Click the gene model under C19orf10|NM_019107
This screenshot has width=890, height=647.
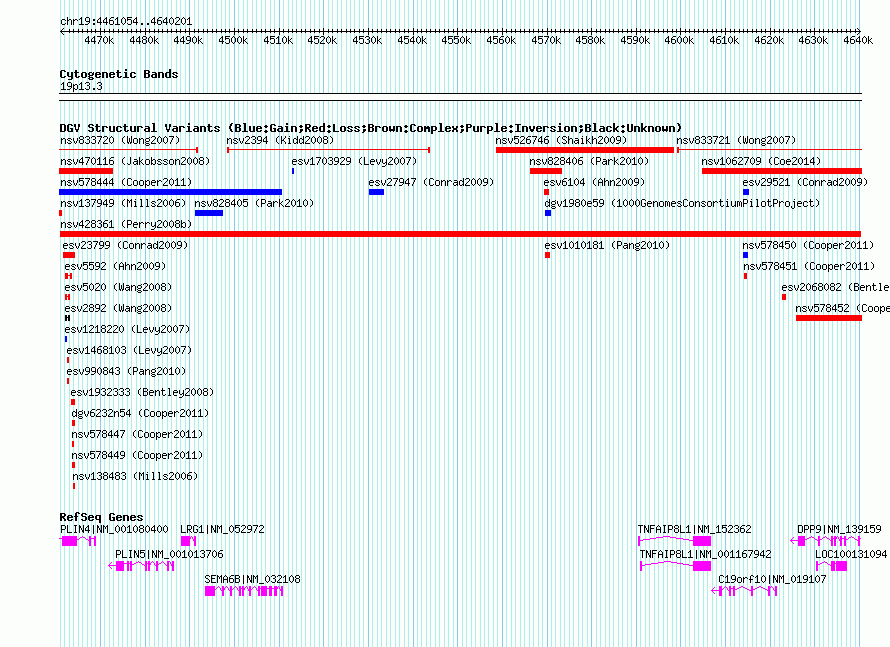click(x=744, y=591)
